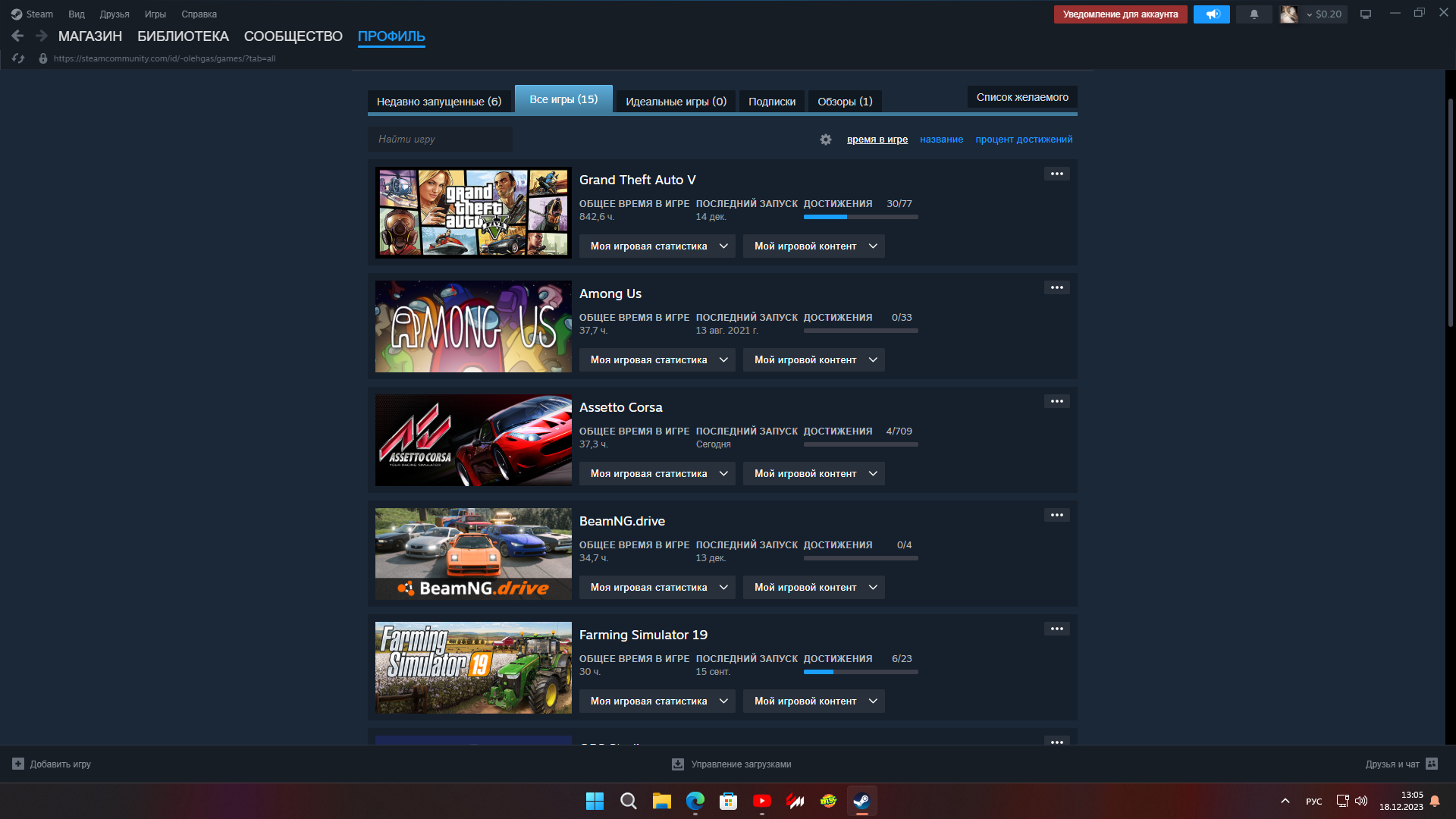Open Microsoft Store from the taskbar

point(729,801)
